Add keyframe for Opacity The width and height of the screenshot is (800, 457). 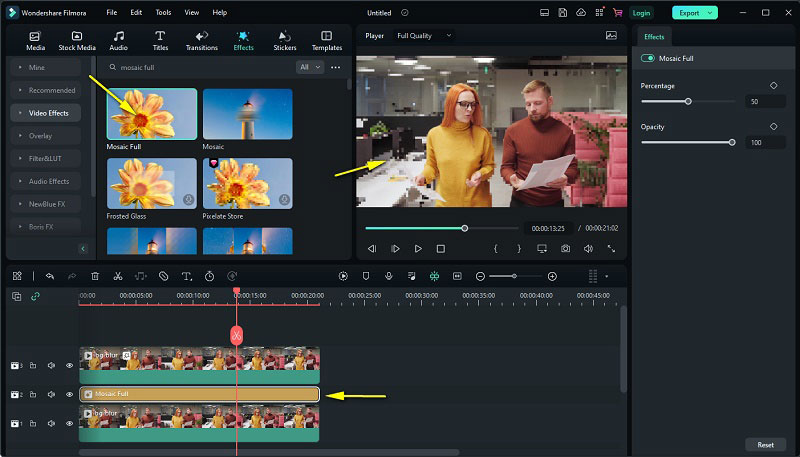coord(773,126)
